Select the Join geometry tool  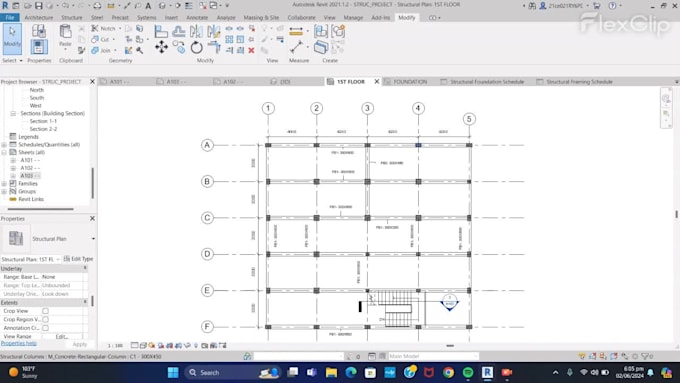point(101,50)
